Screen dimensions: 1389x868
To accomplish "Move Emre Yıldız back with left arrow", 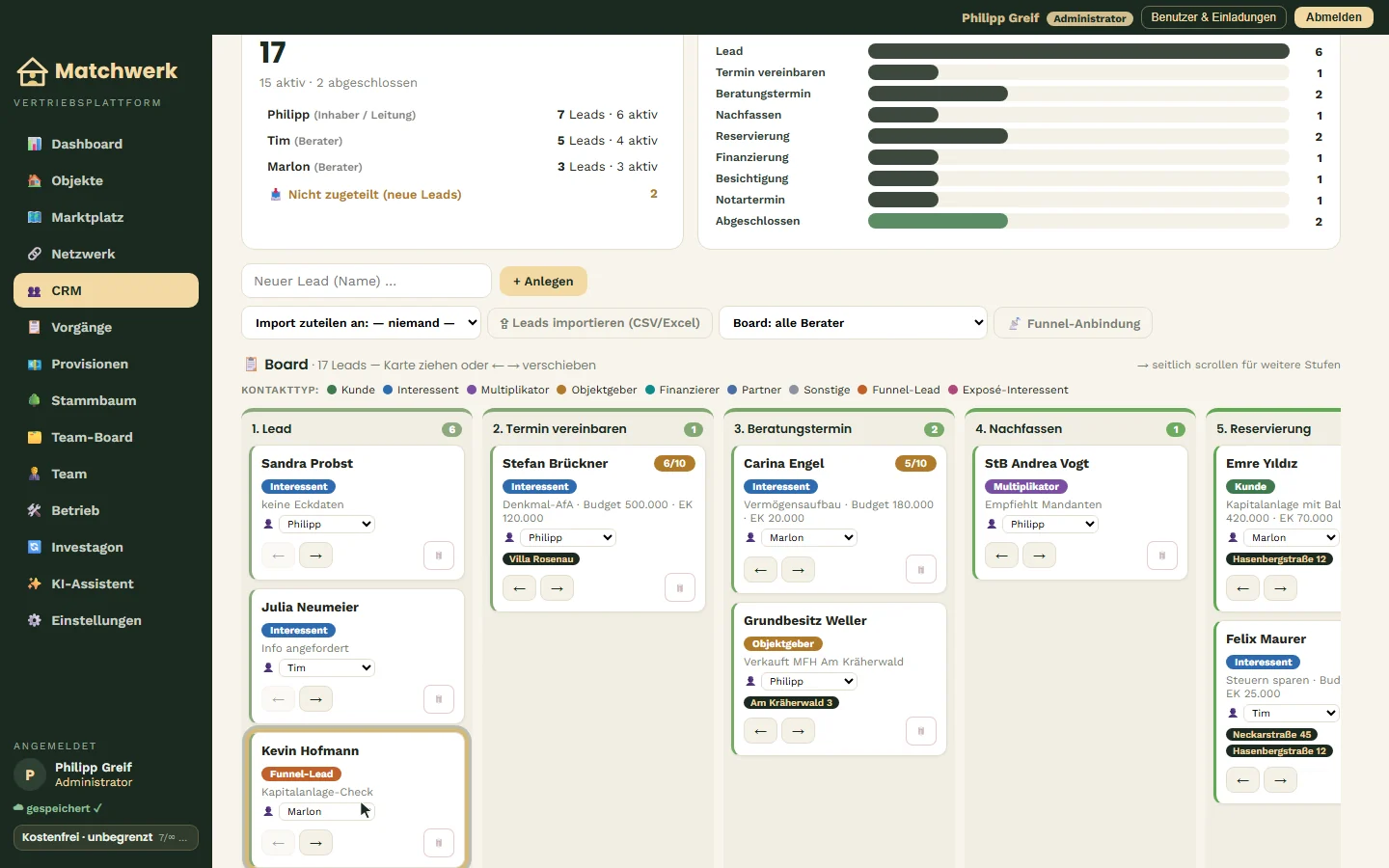I will (x=1242, y=588).
